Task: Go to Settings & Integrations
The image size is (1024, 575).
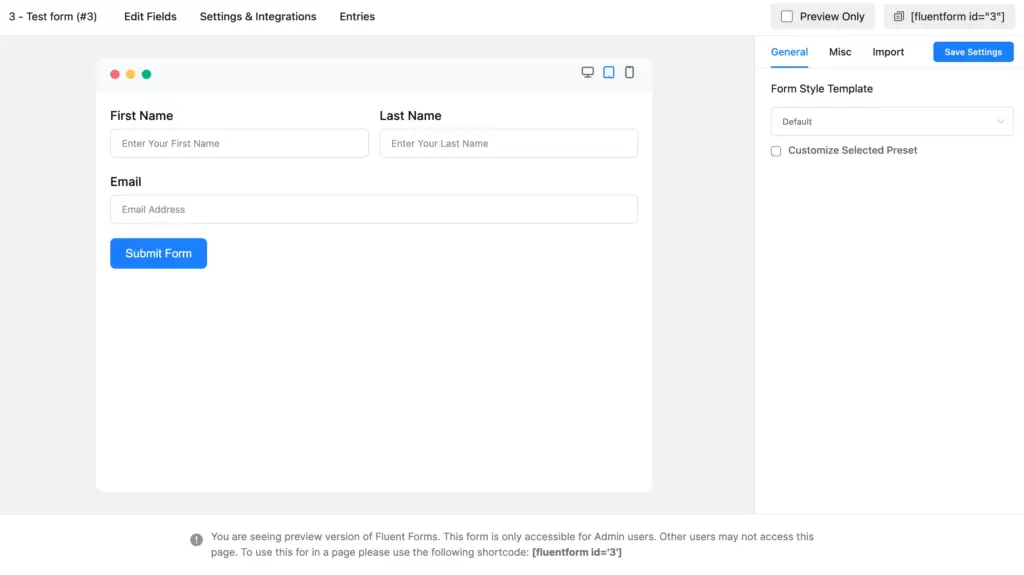Action: pos(258,17)
